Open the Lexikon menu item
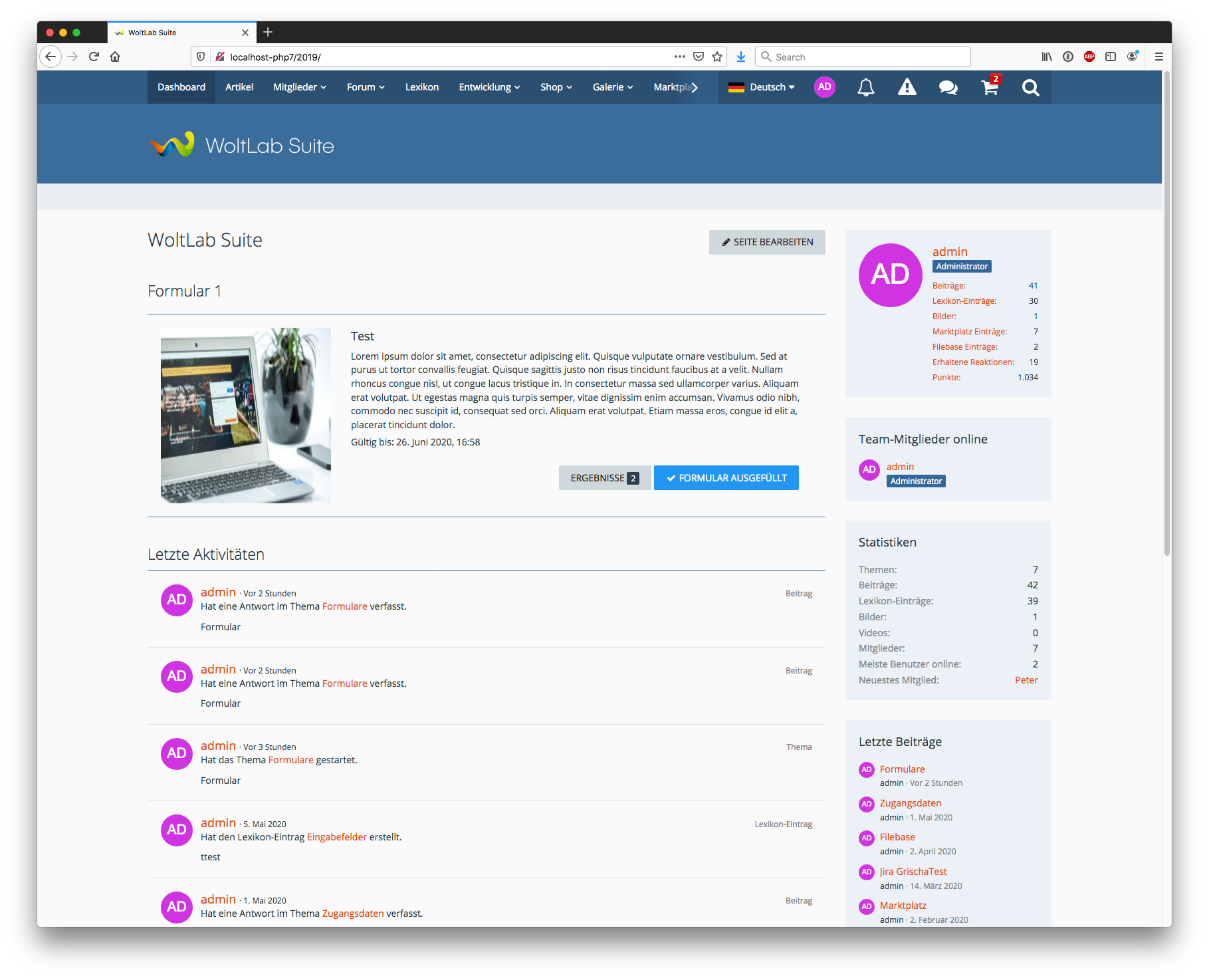The image size is (1209, 980). coord(422,87)
